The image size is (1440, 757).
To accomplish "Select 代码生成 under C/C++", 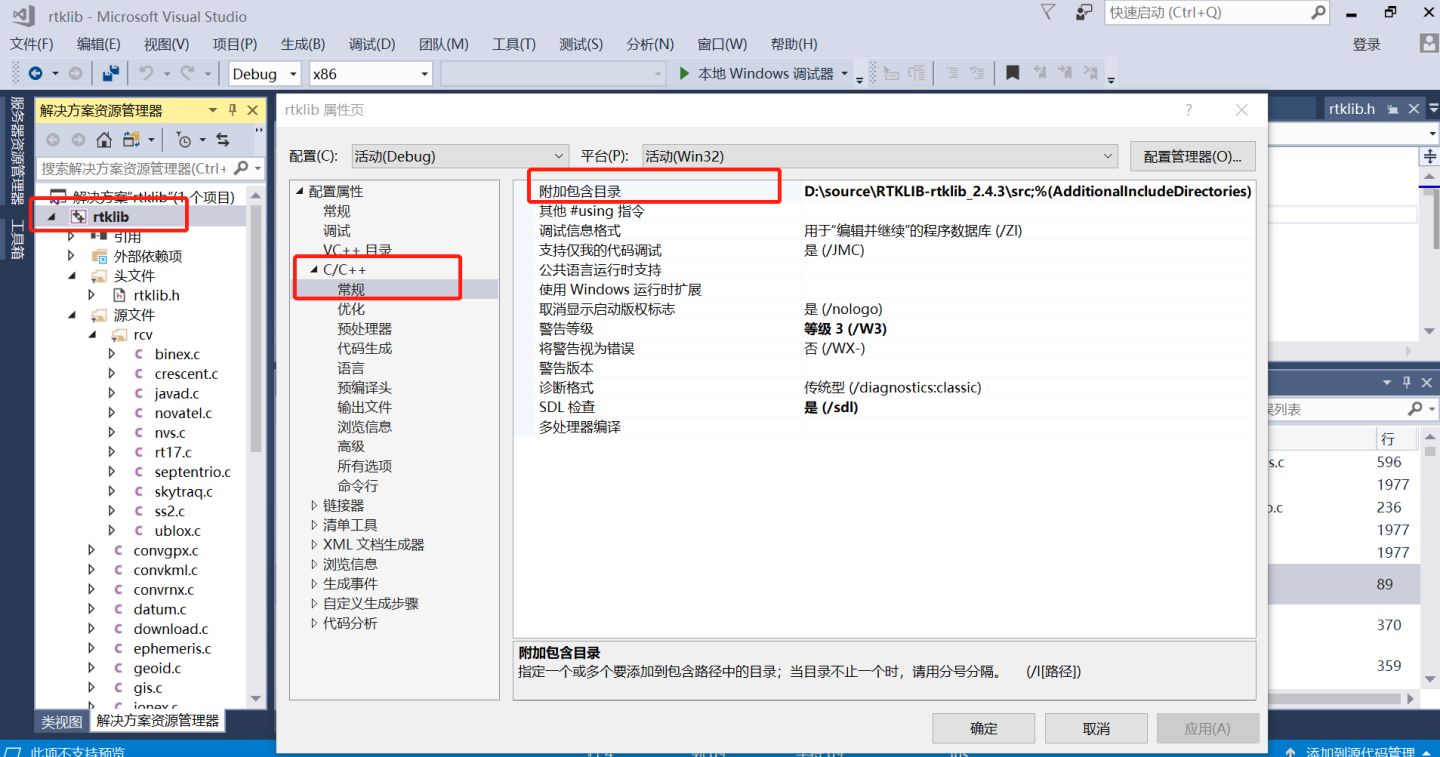I will (364, 348).
